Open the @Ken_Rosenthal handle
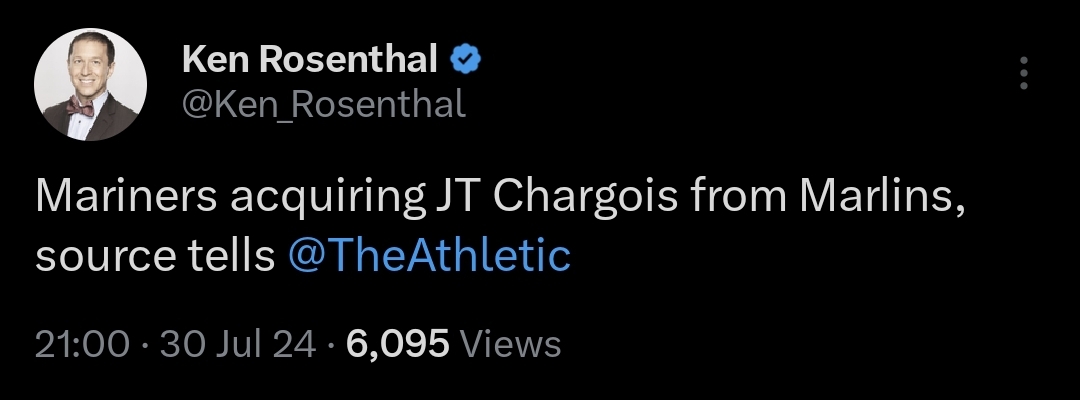The image size is (1080, 400). pyautogui.click(x=324, y=102)
